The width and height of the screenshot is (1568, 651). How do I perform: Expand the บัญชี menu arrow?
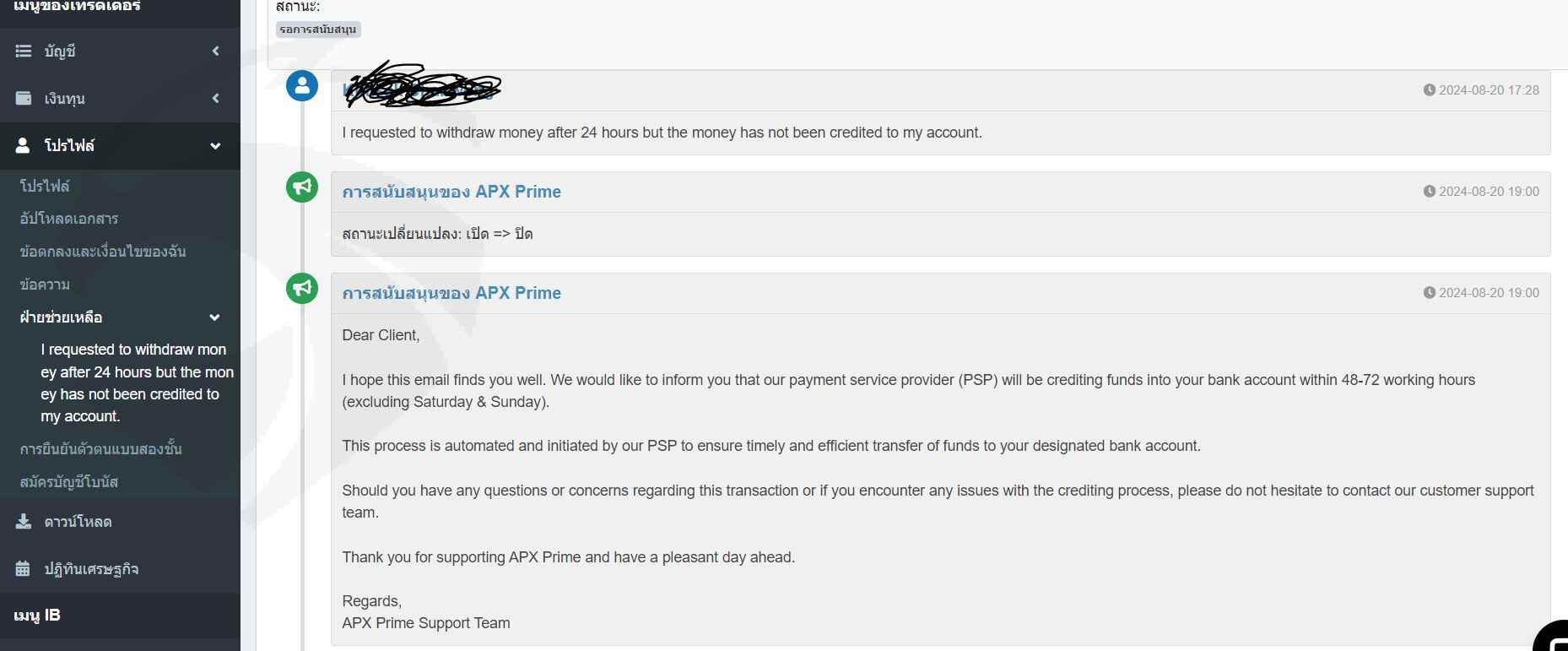(x=215, y=52)
